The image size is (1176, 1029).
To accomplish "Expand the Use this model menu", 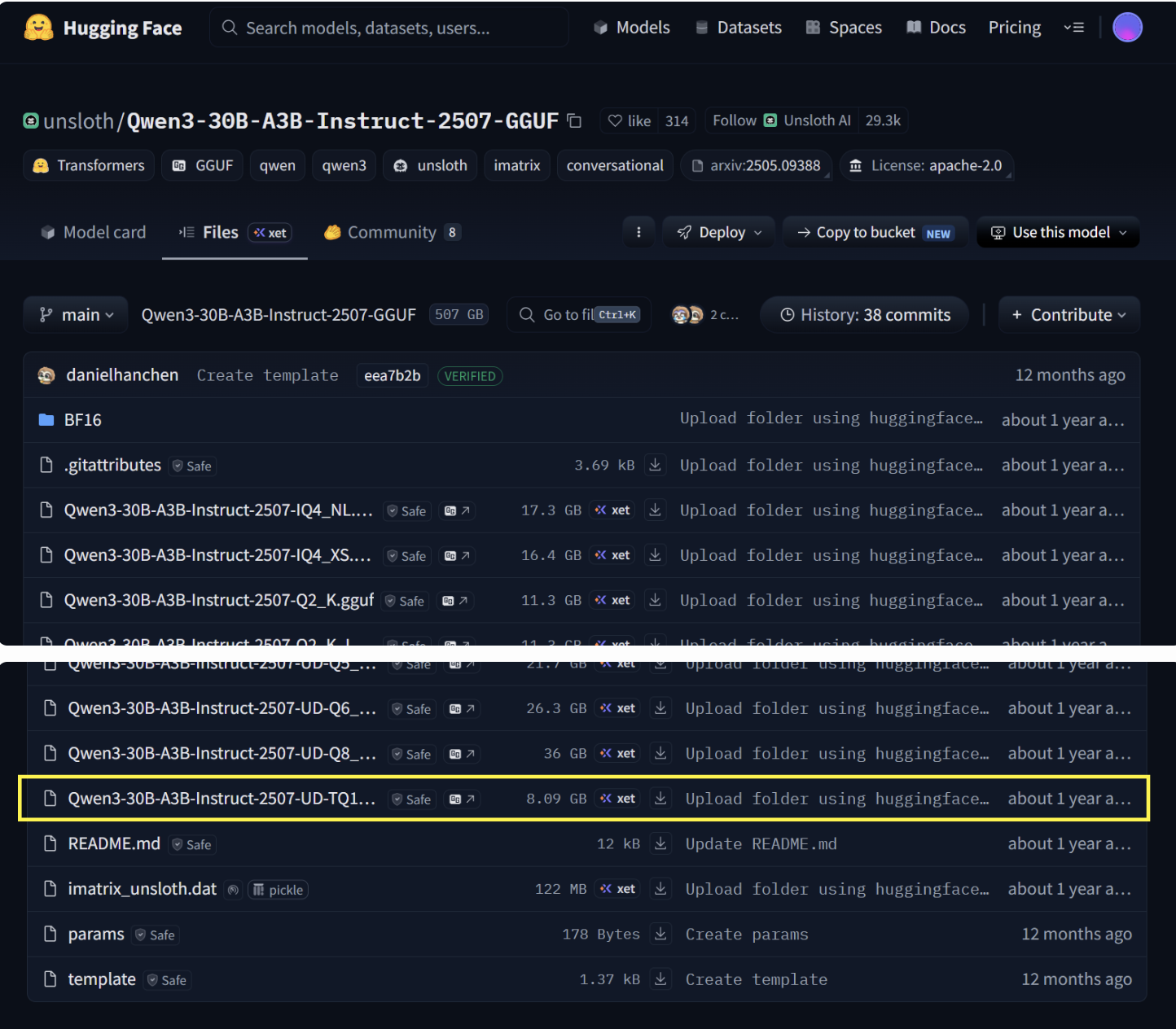I will coord(1058,233).
